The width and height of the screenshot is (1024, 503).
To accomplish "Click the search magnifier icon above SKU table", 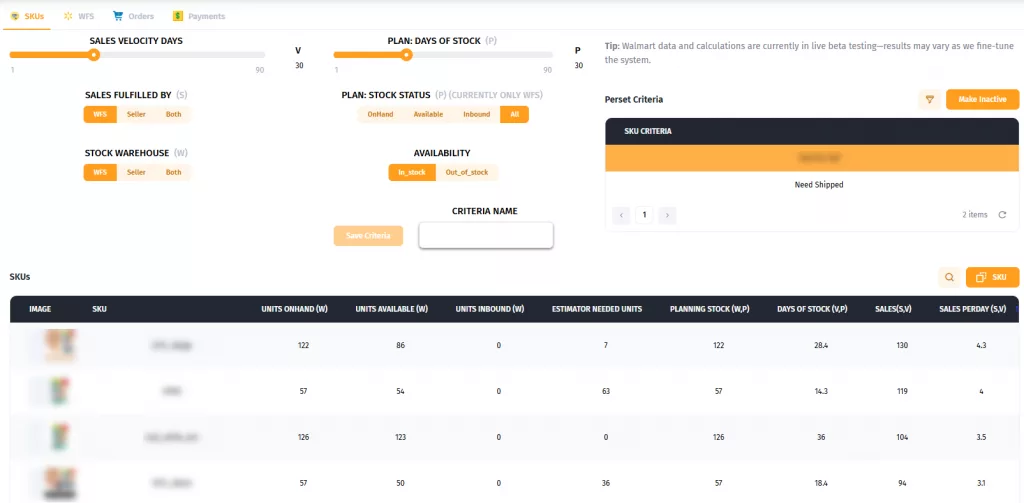I will (x=949, y=277).
